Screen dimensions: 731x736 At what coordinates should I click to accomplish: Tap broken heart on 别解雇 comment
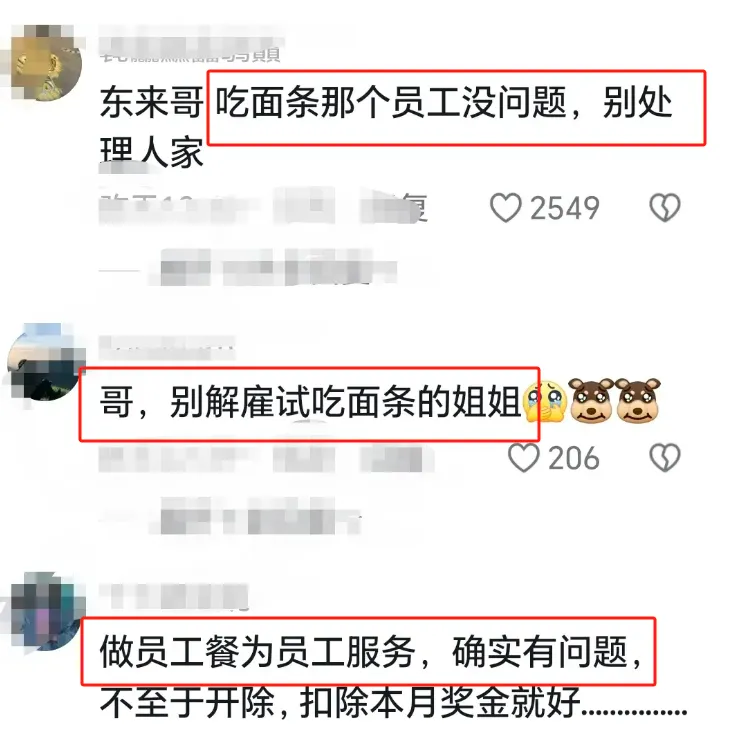[x=665, y=458]
